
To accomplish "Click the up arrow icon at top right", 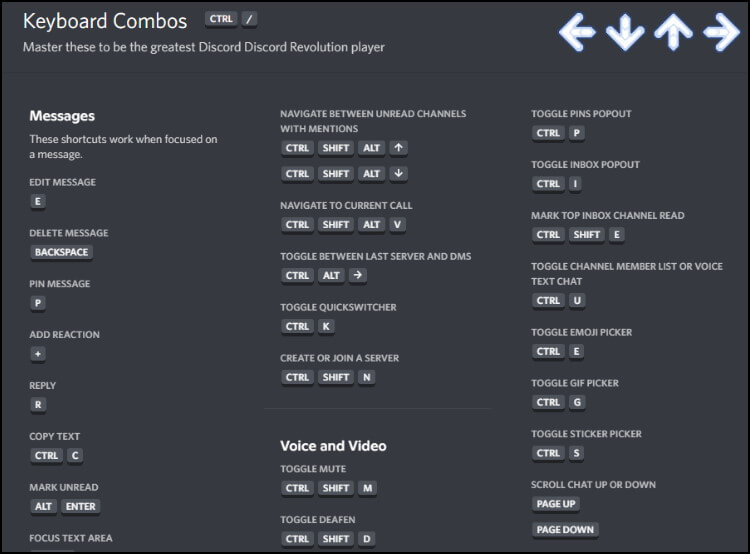I will (673, 32).
